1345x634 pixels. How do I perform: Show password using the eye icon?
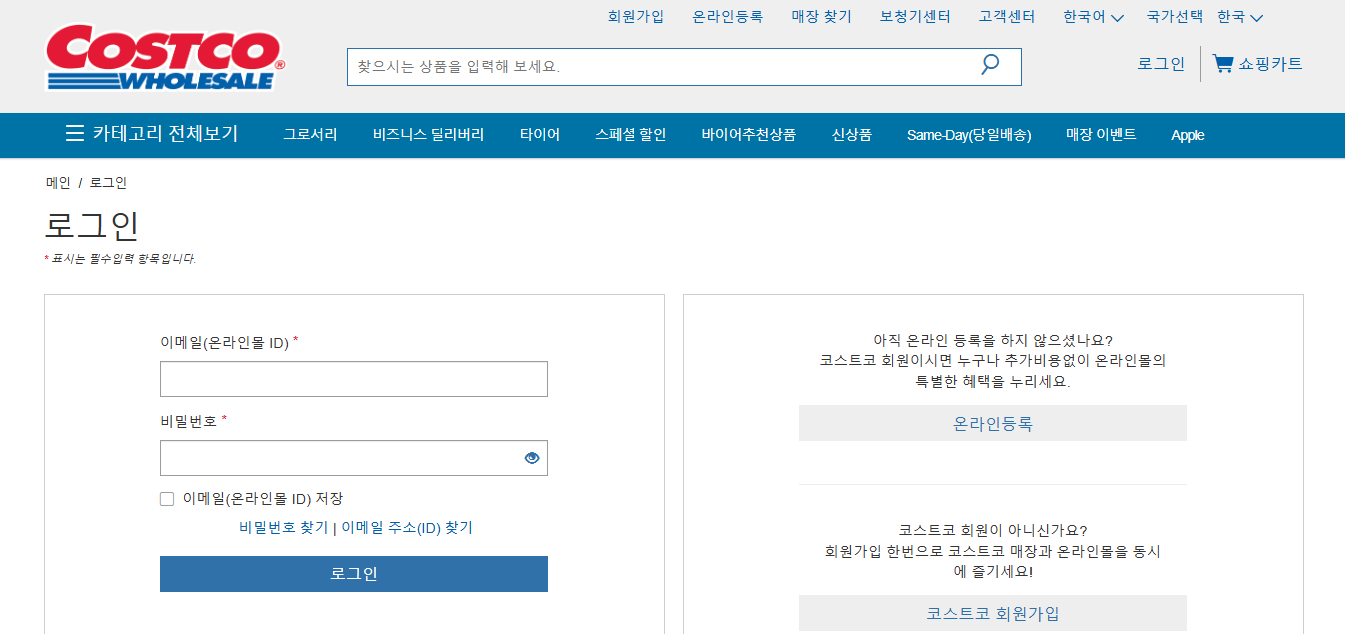(x=530, y=457)
